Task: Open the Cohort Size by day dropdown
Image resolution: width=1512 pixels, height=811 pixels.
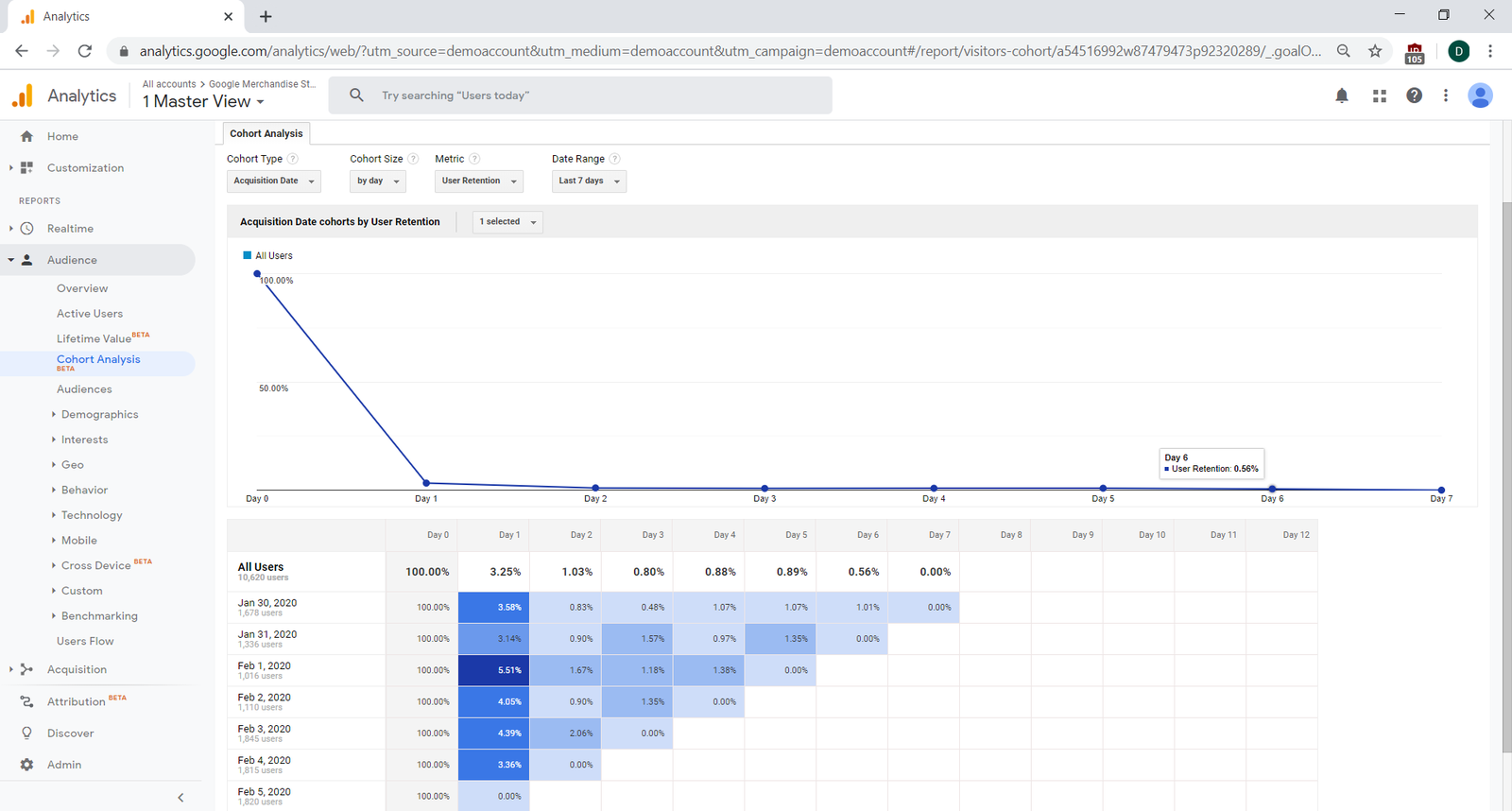Action: pyautogui.click(x=377, y=181)
